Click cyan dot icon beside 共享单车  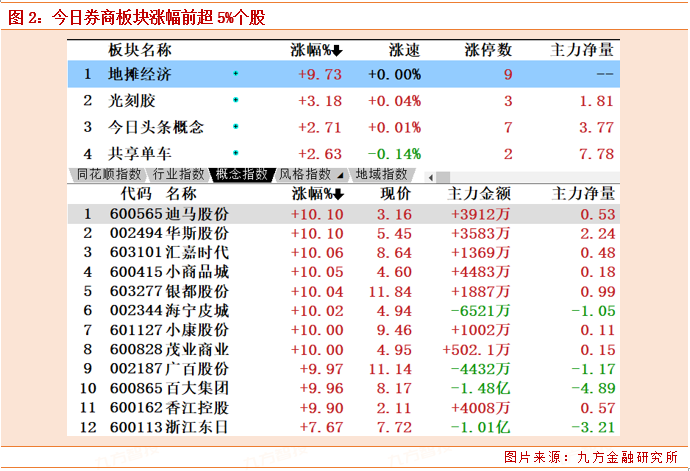[236, 153]
